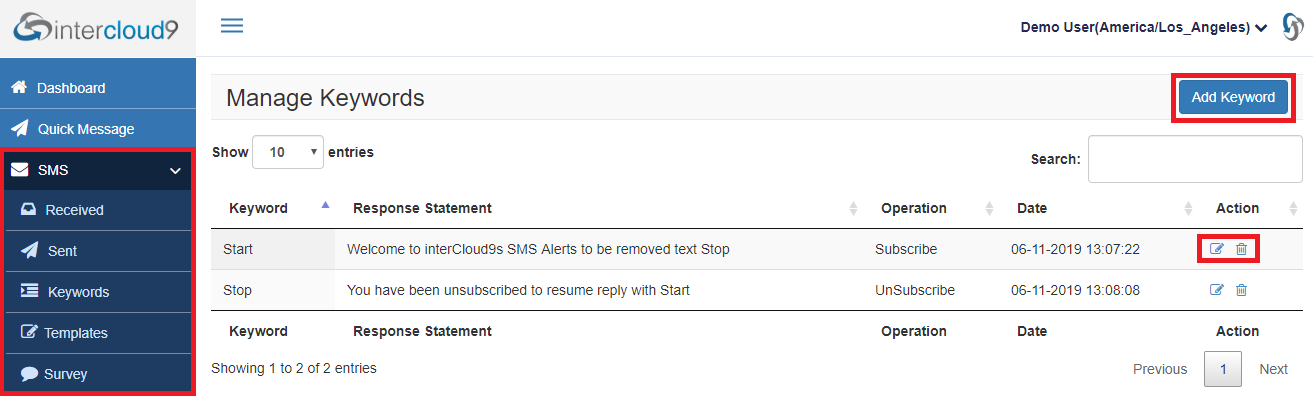Screen dimensions: 1313x396
Task: Click into the Search input field
Action: coord(1195,159)
